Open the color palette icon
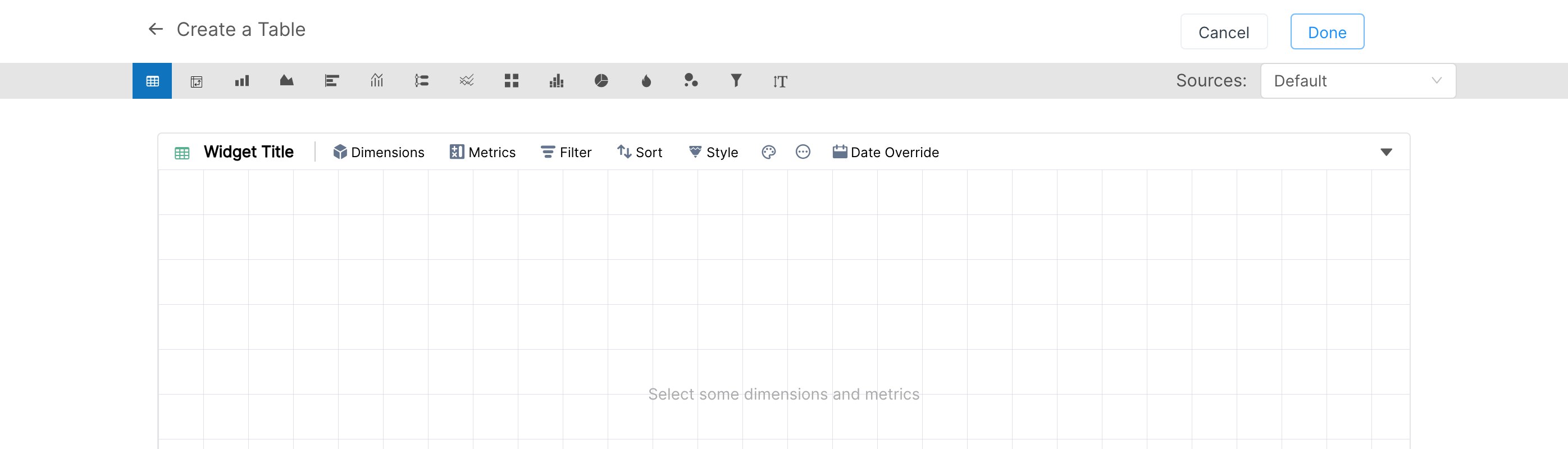This screenshot has width=1568, height=449. pyautogui.click(x=769, y=152)
